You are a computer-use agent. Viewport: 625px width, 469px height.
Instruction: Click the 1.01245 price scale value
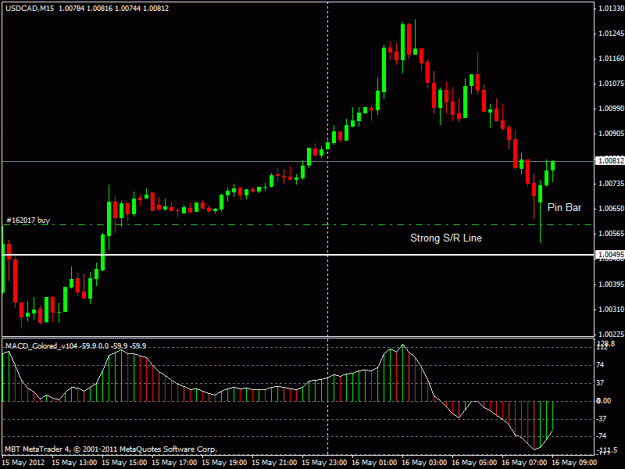point(611,33)
